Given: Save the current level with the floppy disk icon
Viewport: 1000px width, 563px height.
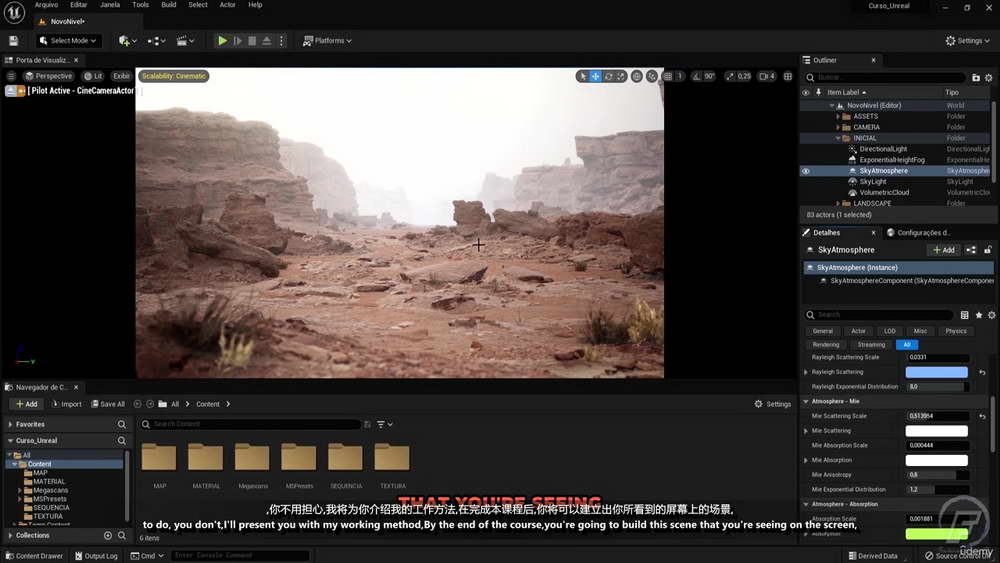Looking at the screenshot, I should coord(13,41).
